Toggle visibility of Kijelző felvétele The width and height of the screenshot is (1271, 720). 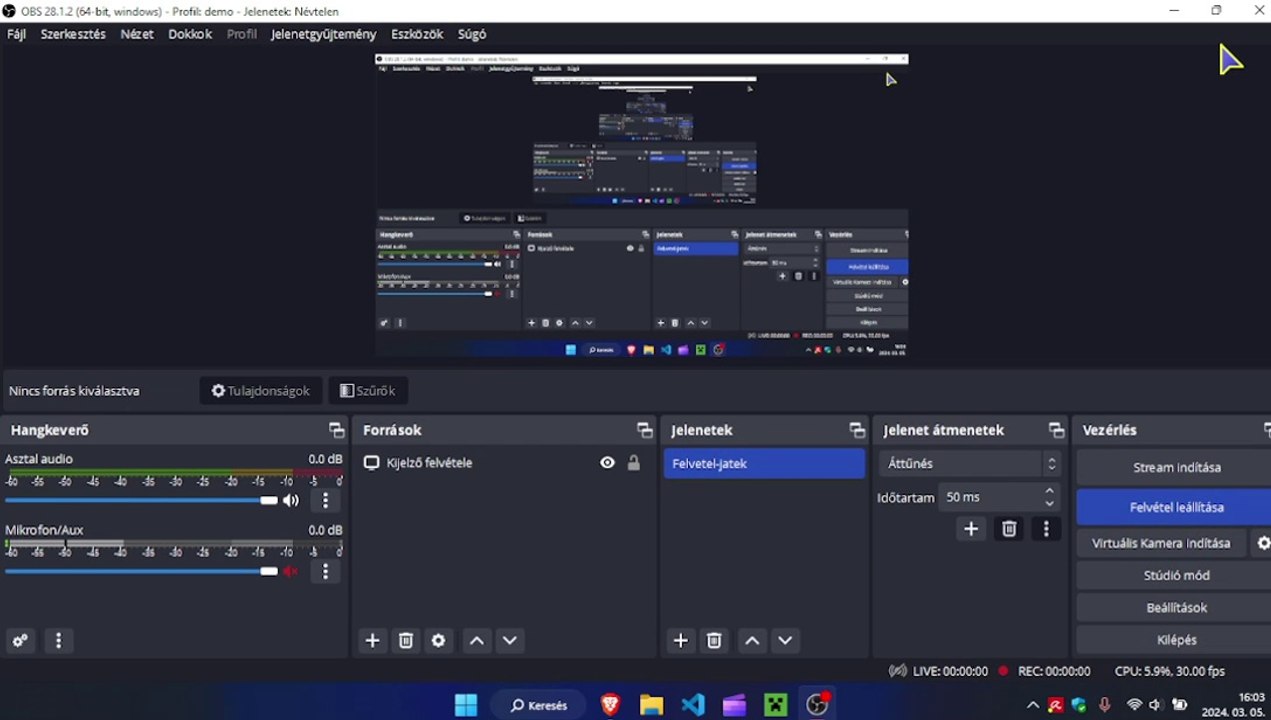coord(607,463)
